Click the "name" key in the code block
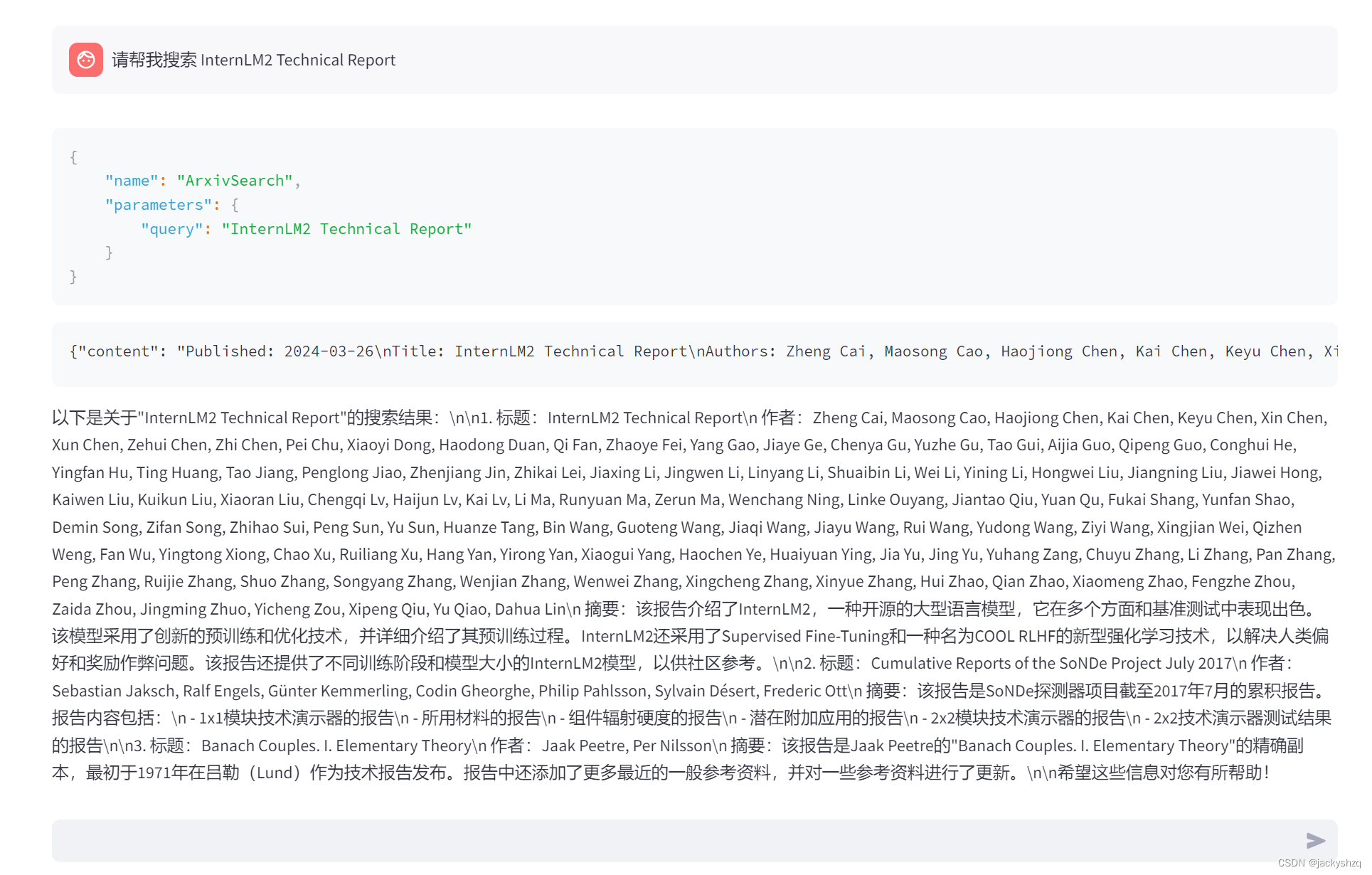 (132, 181)
